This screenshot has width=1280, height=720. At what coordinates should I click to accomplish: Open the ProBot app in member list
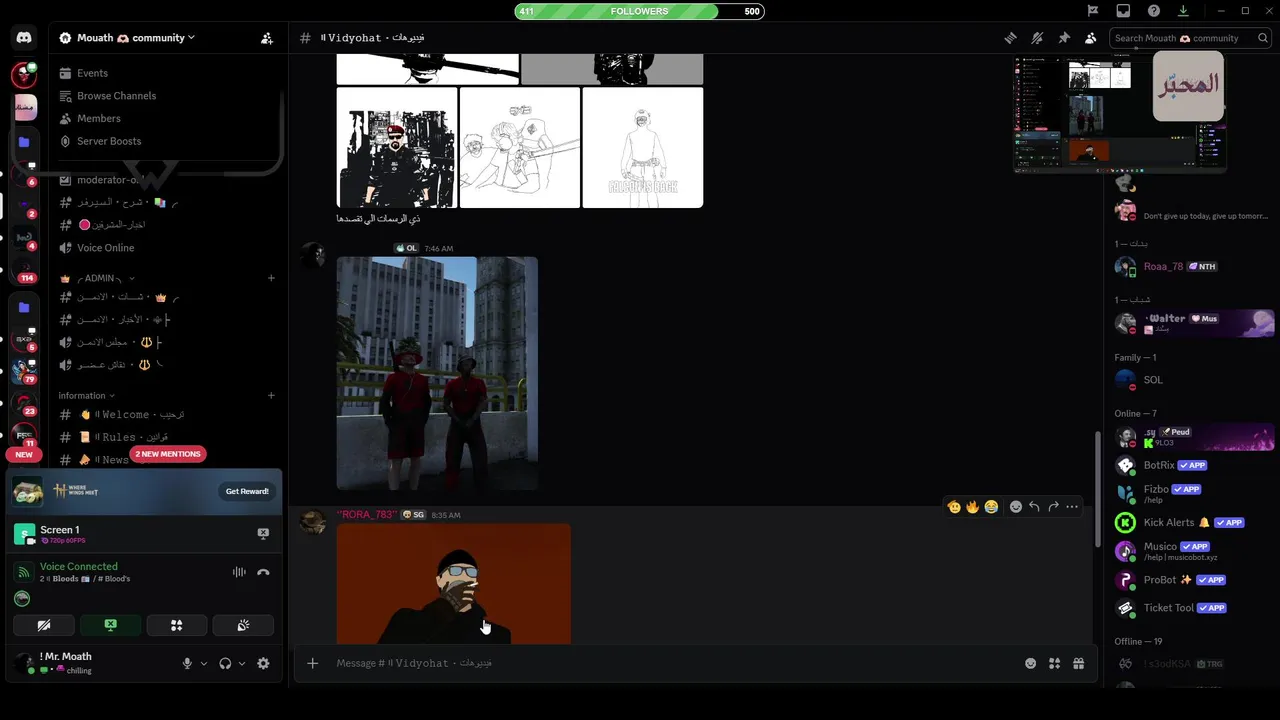(x=1190, y=580)
